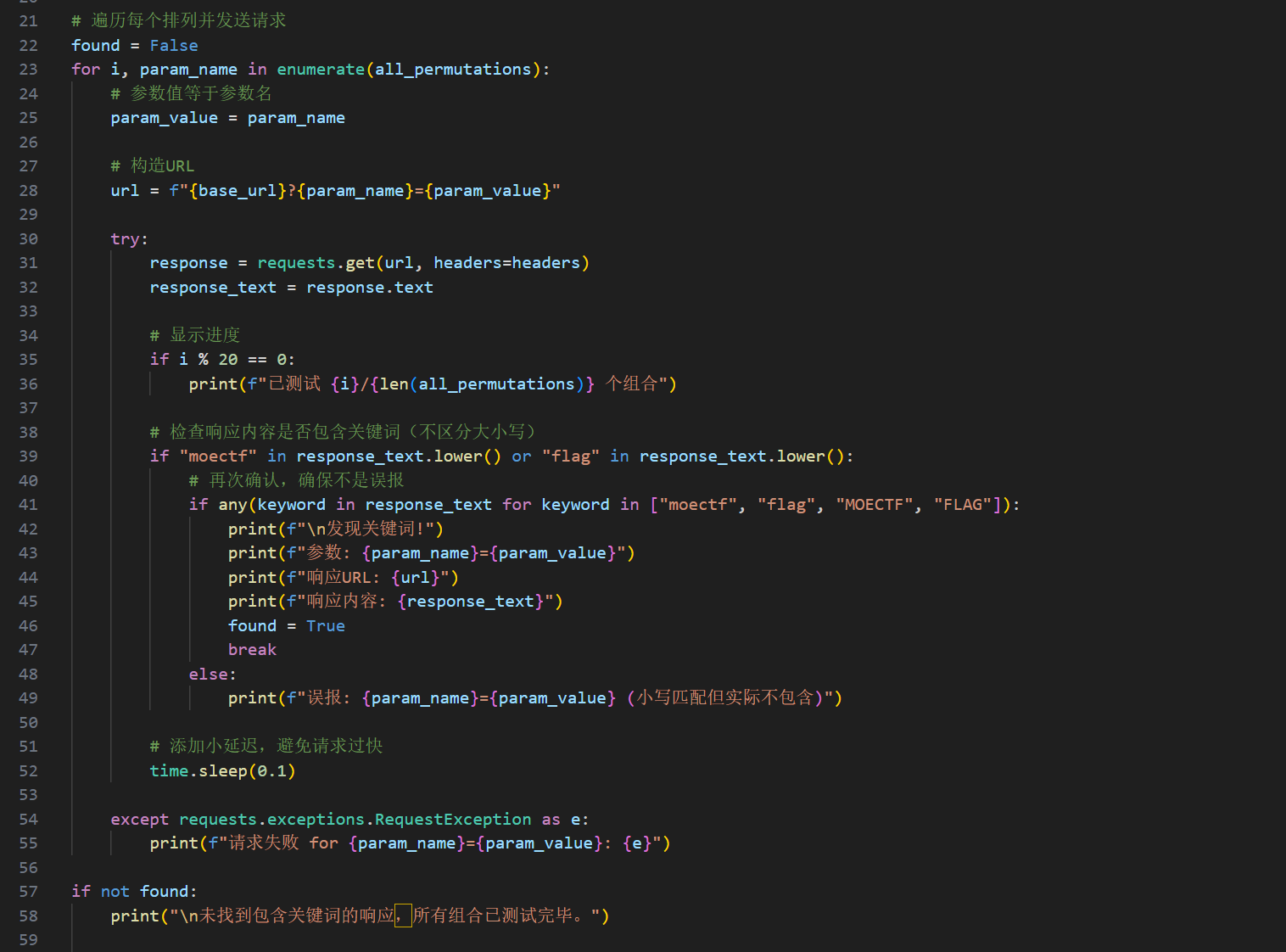Click the break keyword
Viewport: 1286px width, 952px height.
pos(252,650)
